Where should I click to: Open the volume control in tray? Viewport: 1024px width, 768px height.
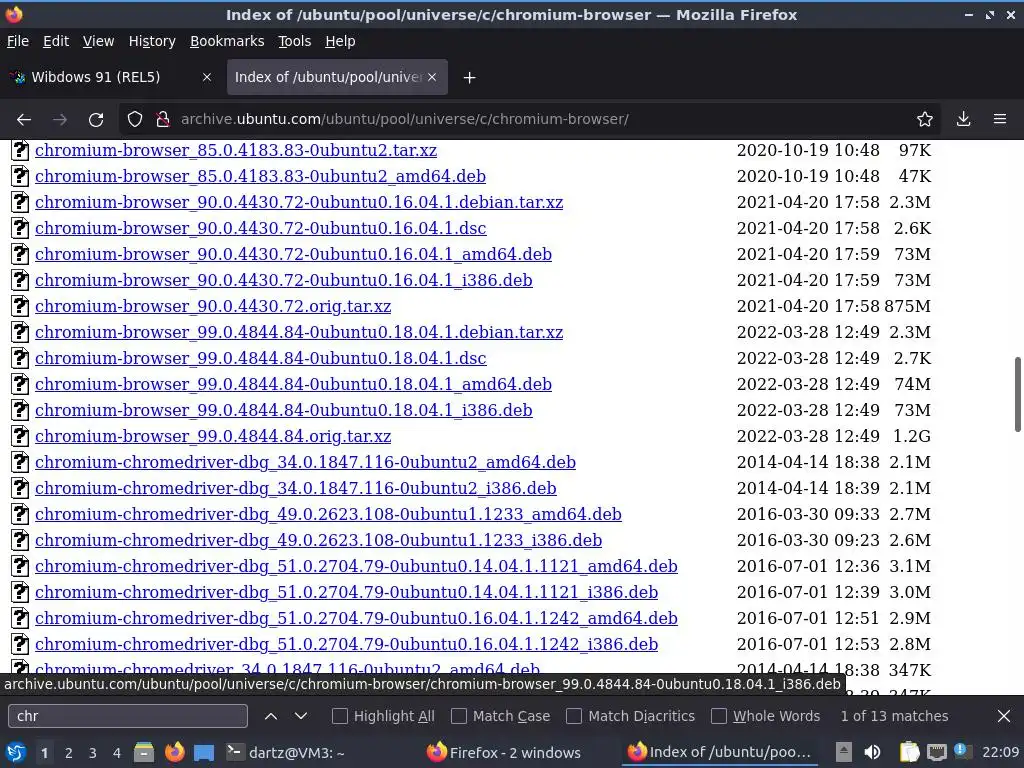(x=872, y=753)
